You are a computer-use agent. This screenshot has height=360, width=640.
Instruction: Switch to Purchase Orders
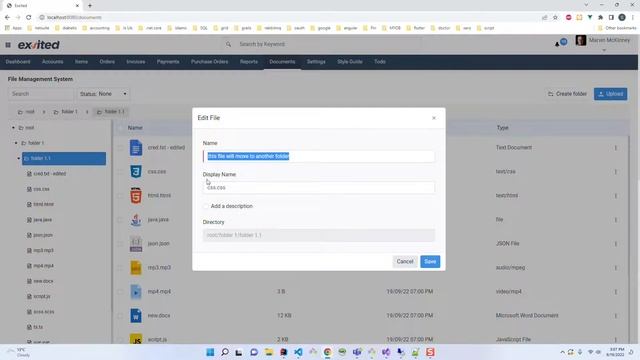(x=209, y=62)
